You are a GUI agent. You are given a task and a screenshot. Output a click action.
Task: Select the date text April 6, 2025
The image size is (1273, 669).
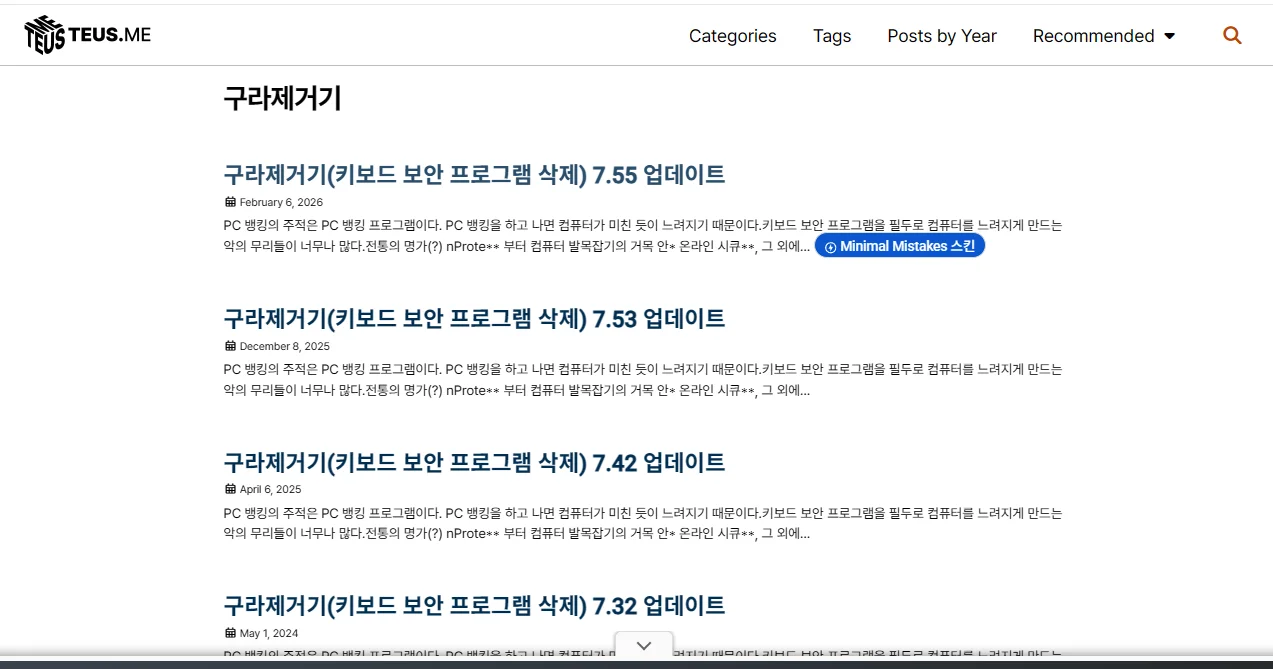[x=270, y=489]
